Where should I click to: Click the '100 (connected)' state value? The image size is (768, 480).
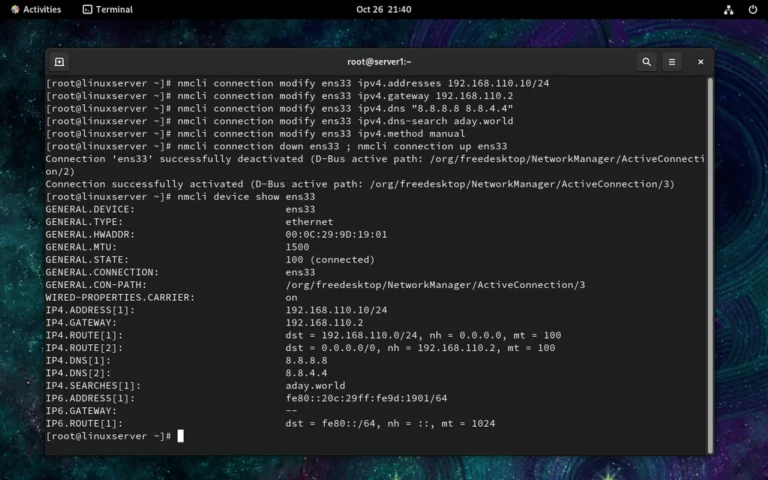click(330, 259)
